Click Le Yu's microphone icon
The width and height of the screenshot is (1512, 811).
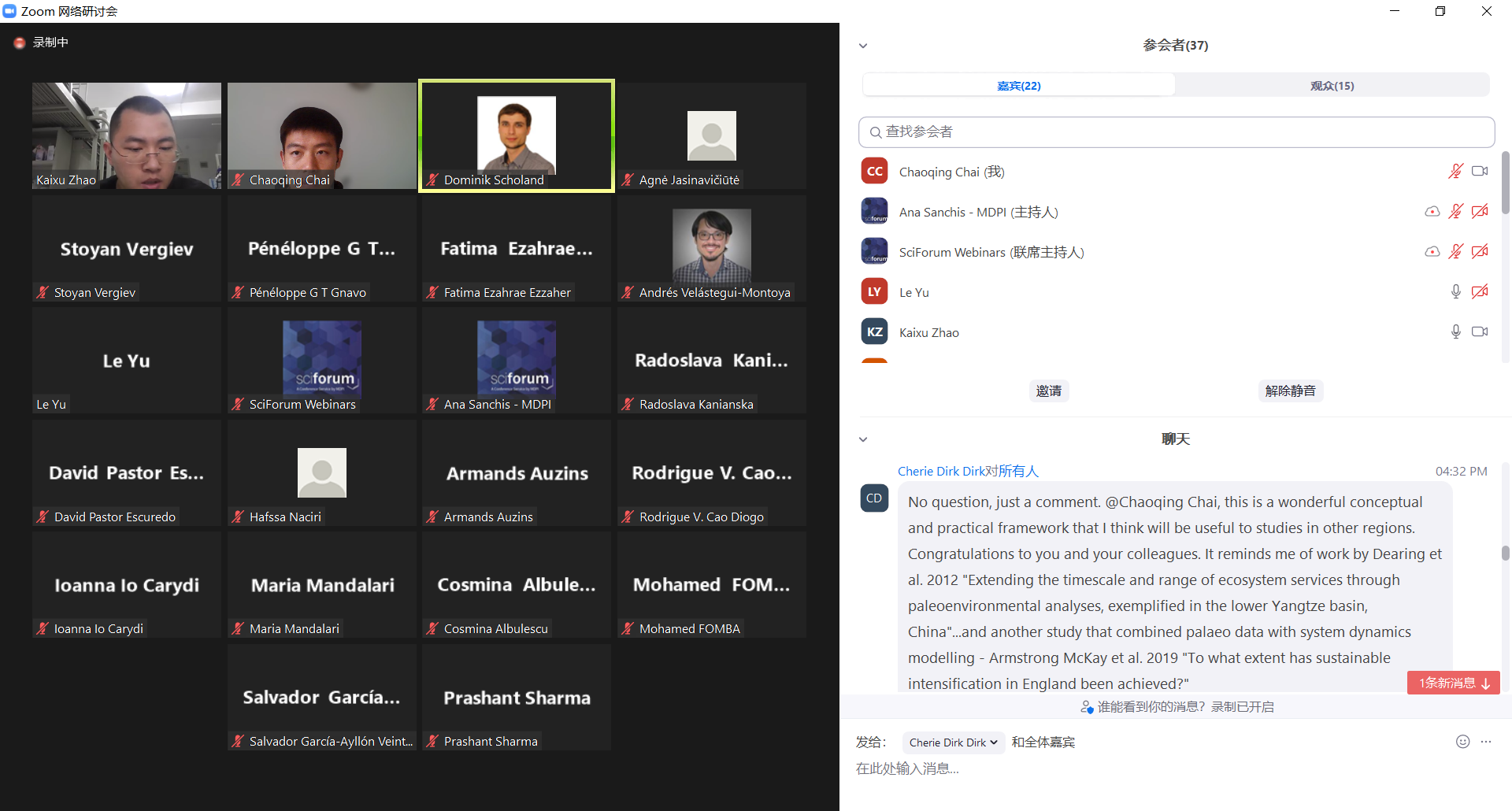(x=1455, y=291)
